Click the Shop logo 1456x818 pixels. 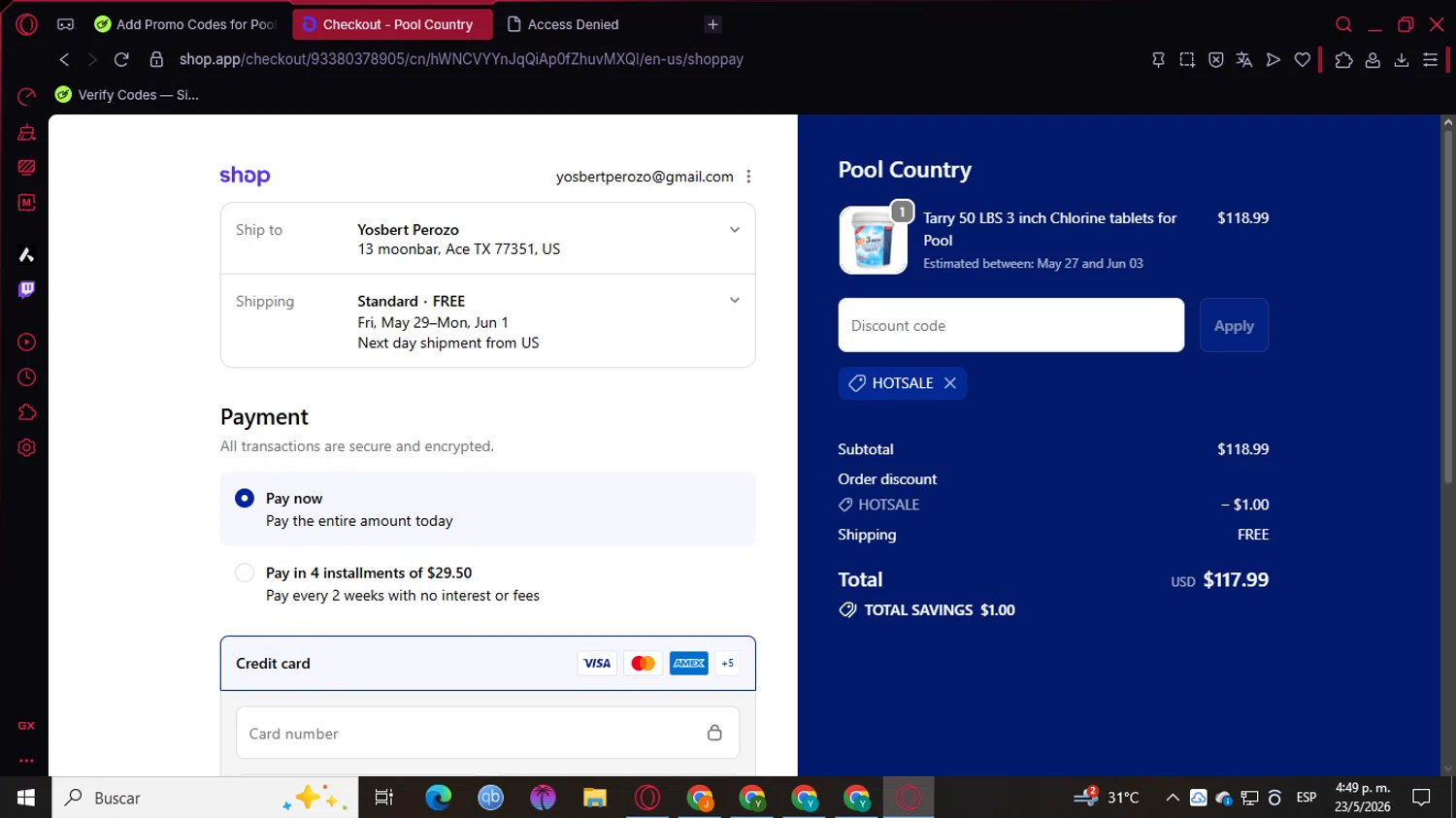coord(245,176)
